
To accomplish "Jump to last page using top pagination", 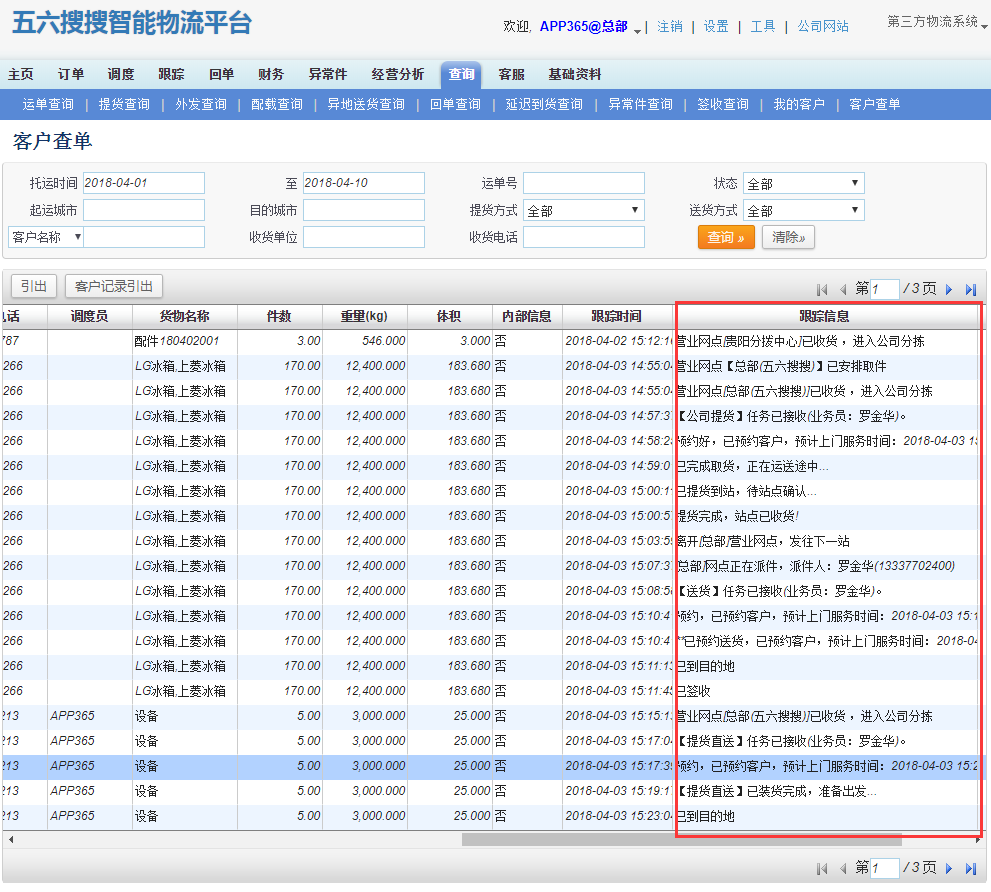I will pyautogui.click(x=970, y=289).
